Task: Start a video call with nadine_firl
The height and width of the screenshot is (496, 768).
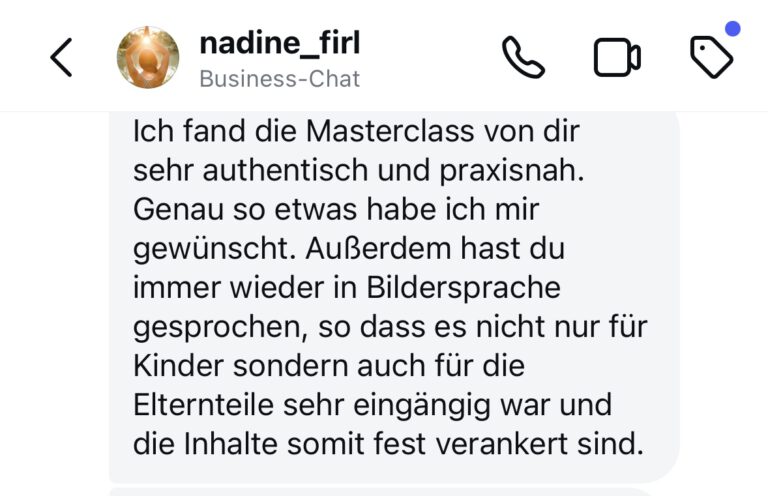Action: [617, 58]
